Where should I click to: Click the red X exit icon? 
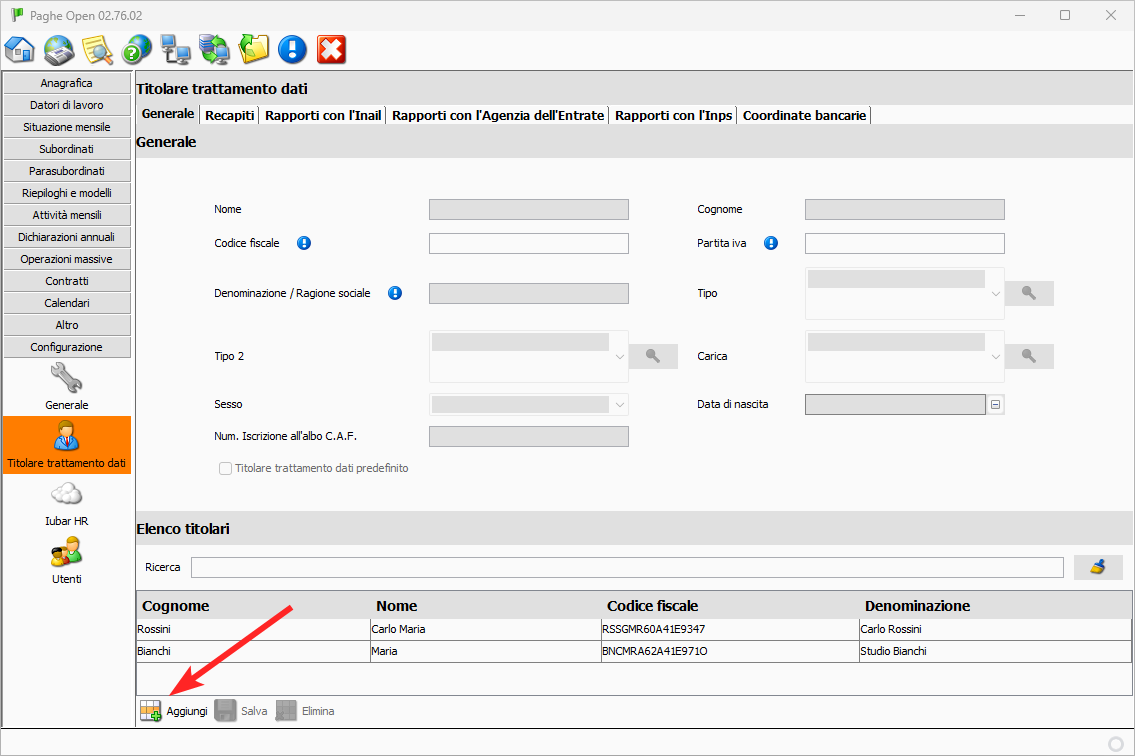331,49
